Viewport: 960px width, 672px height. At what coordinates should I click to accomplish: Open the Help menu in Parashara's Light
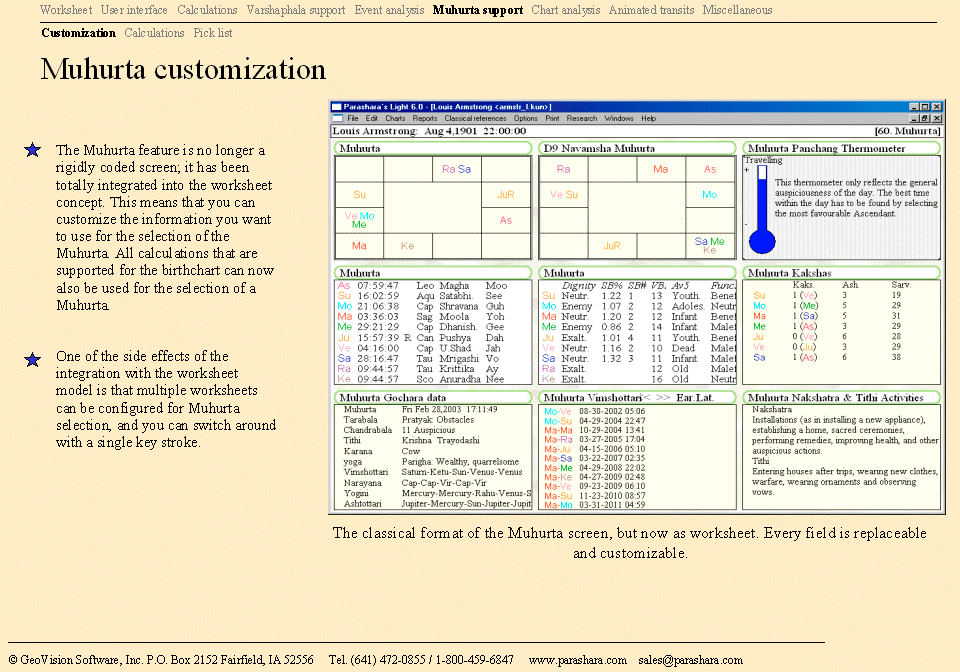pyautogui.click(x=648, y=118)
